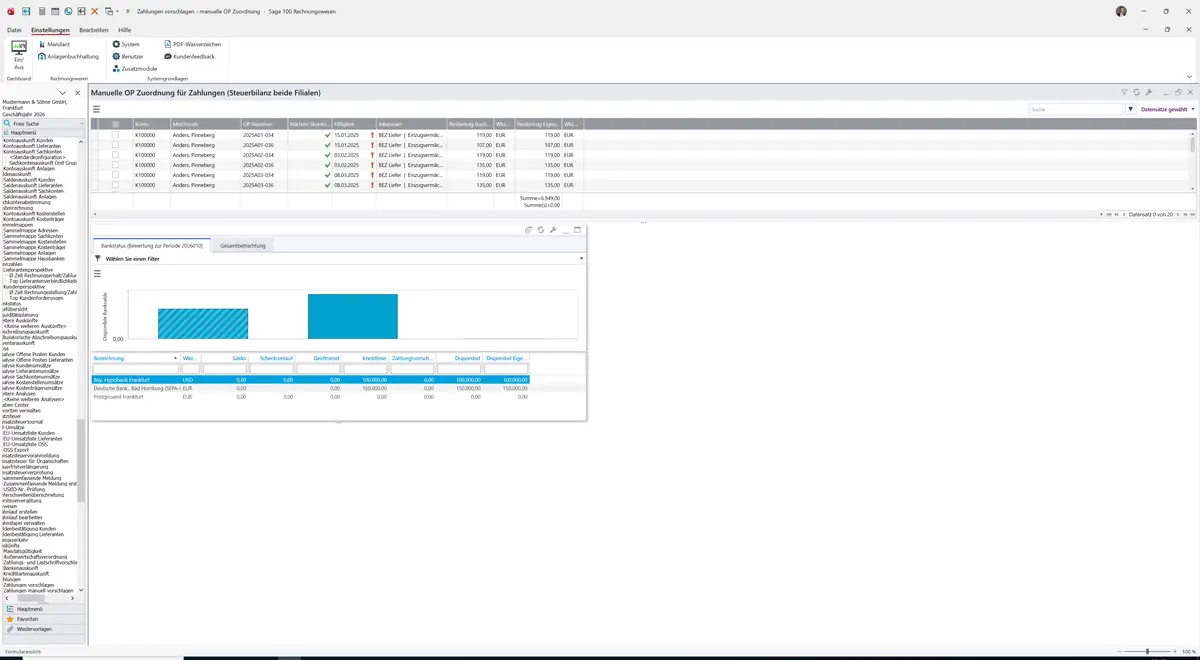Open the Datei menu
Image resolution: width=1200 pixels, height=660 pixels.
click(14, 30)
